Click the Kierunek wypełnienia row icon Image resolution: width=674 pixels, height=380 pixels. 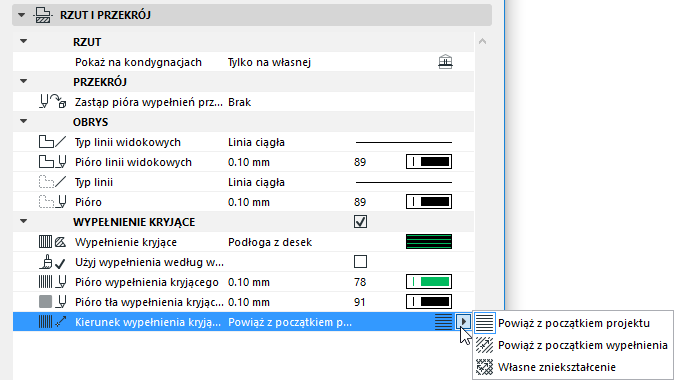pos(52,322)
